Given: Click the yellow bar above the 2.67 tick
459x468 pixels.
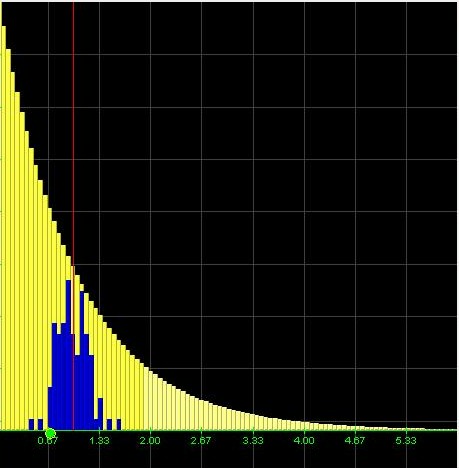Looking at the screenshot, I should [x=202, y=415].
